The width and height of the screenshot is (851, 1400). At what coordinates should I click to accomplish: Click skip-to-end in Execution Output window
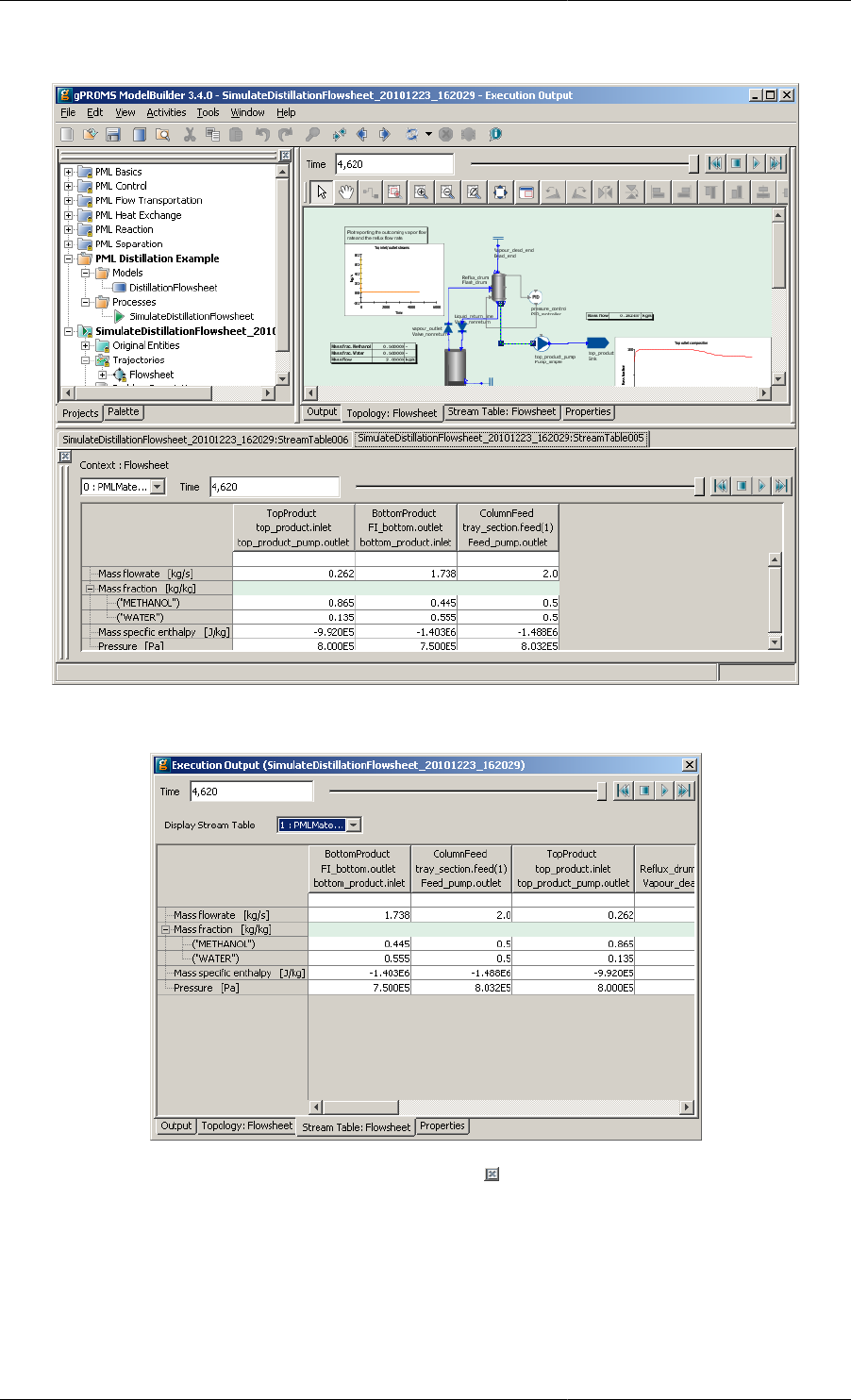click(x=685, y=791)
